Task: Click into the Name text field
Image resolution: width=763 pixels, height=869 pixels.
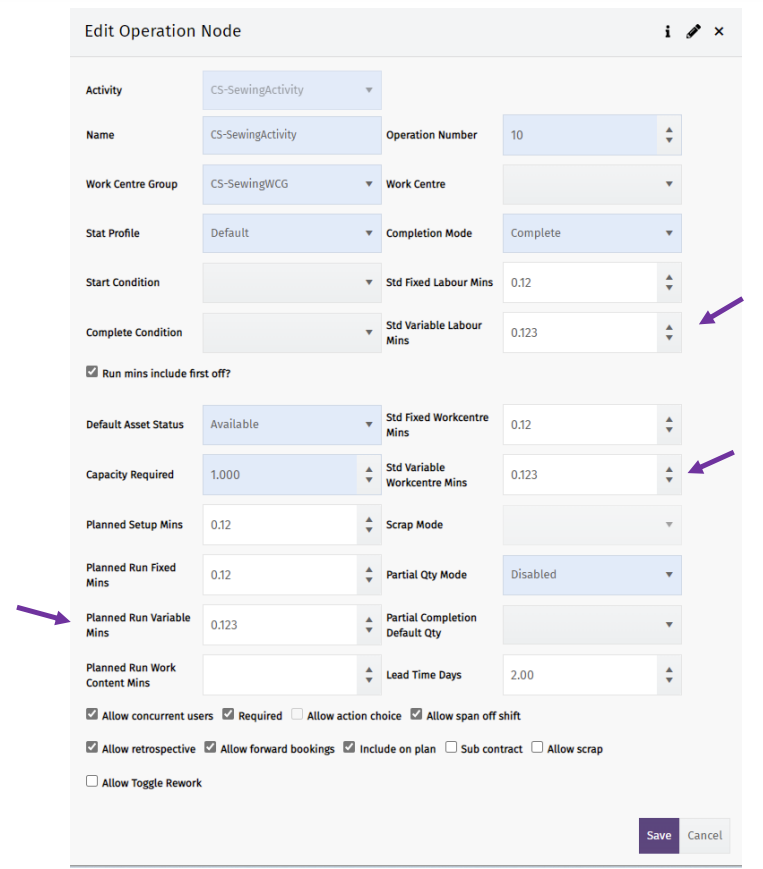Action: click(291, 135)
